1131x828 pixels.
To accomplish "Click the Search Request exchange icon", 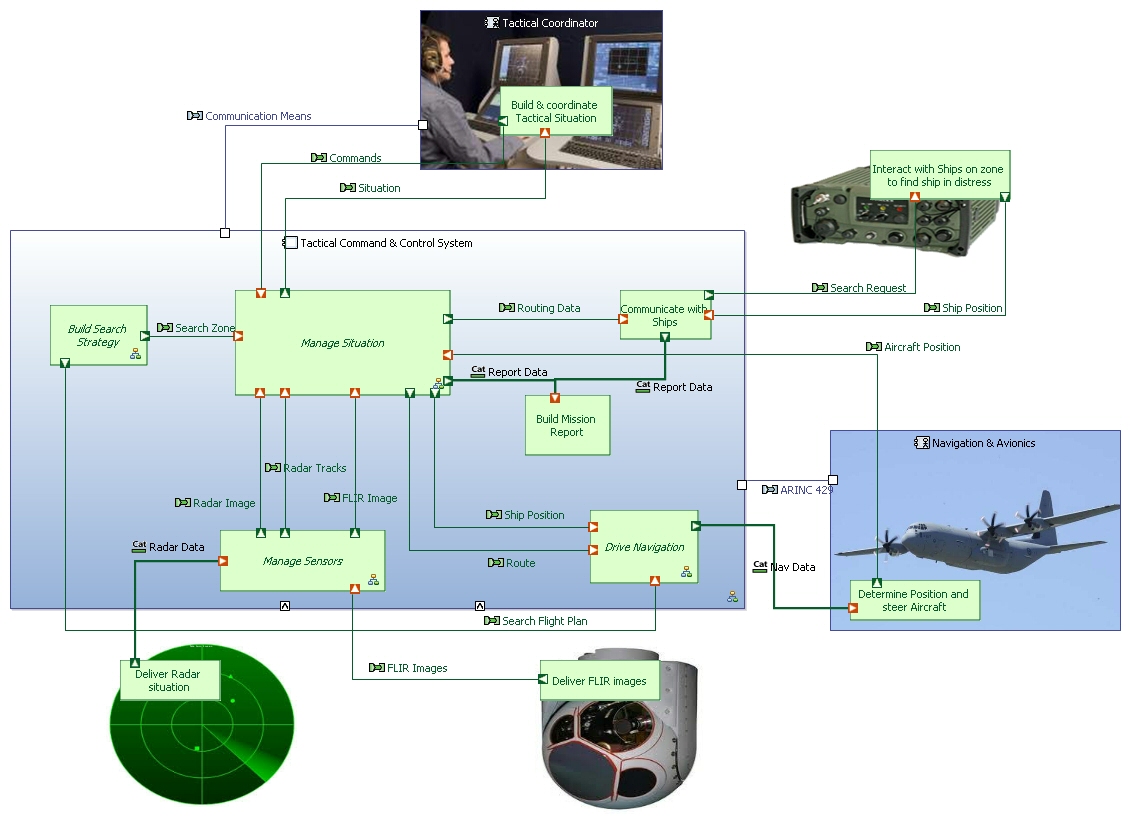I will [819, 288].
